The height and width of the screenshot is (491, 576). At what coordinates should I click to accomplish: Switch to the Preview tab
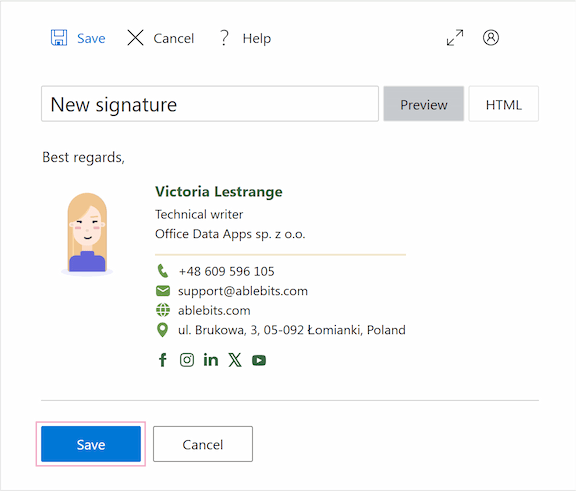424,104
